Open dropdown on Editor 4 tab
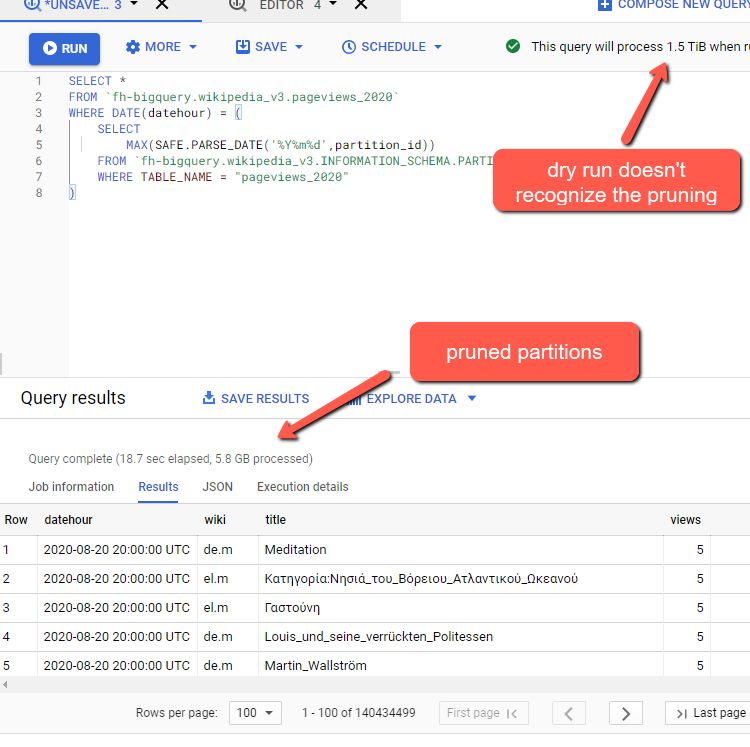The height and width of the screenshot is (747, 750). (x=333, y=4)
